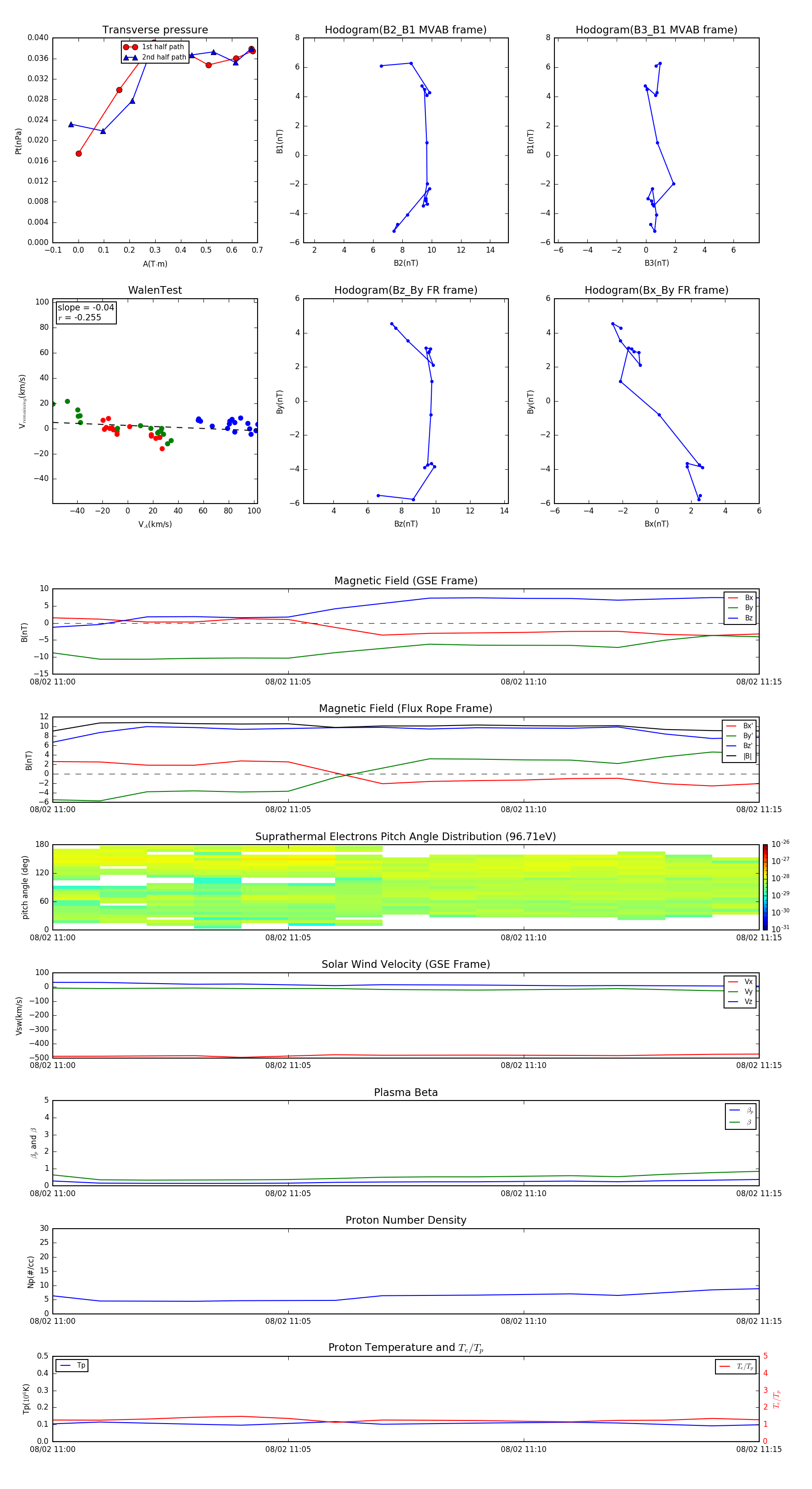The width and height of the screenshot is (812, 1489).
Task: Click the Transverse pressure plot title
Action: point(155,30)
